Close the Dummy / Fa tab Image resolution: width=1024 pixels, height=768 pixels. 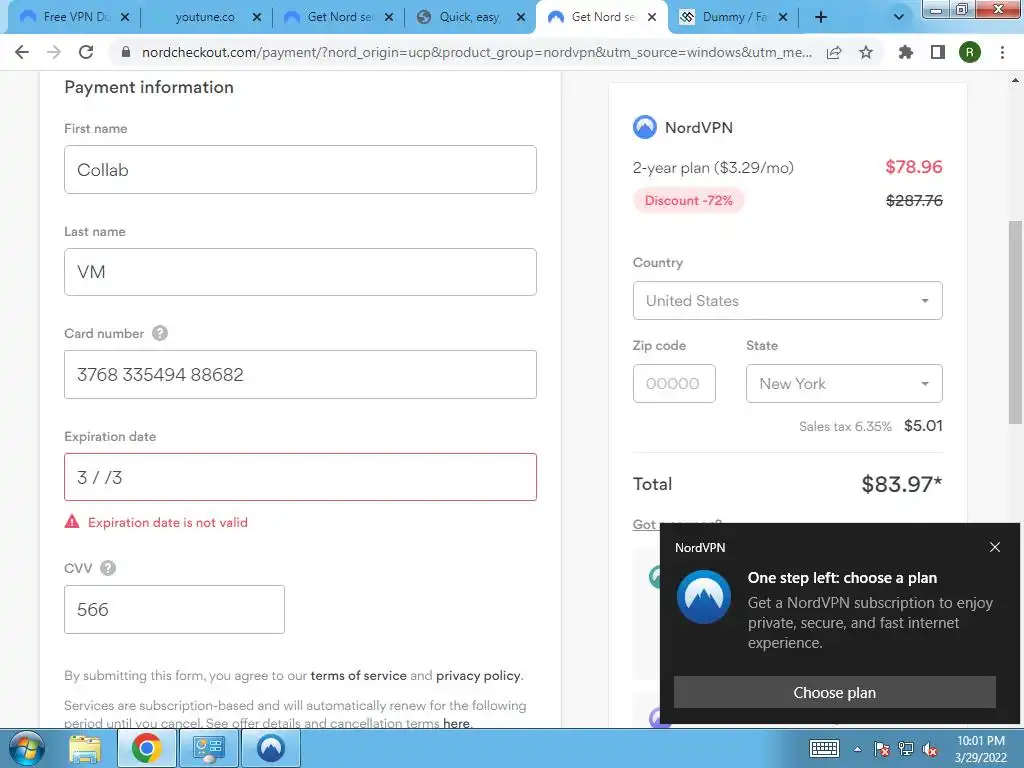(x=783, y=17)
